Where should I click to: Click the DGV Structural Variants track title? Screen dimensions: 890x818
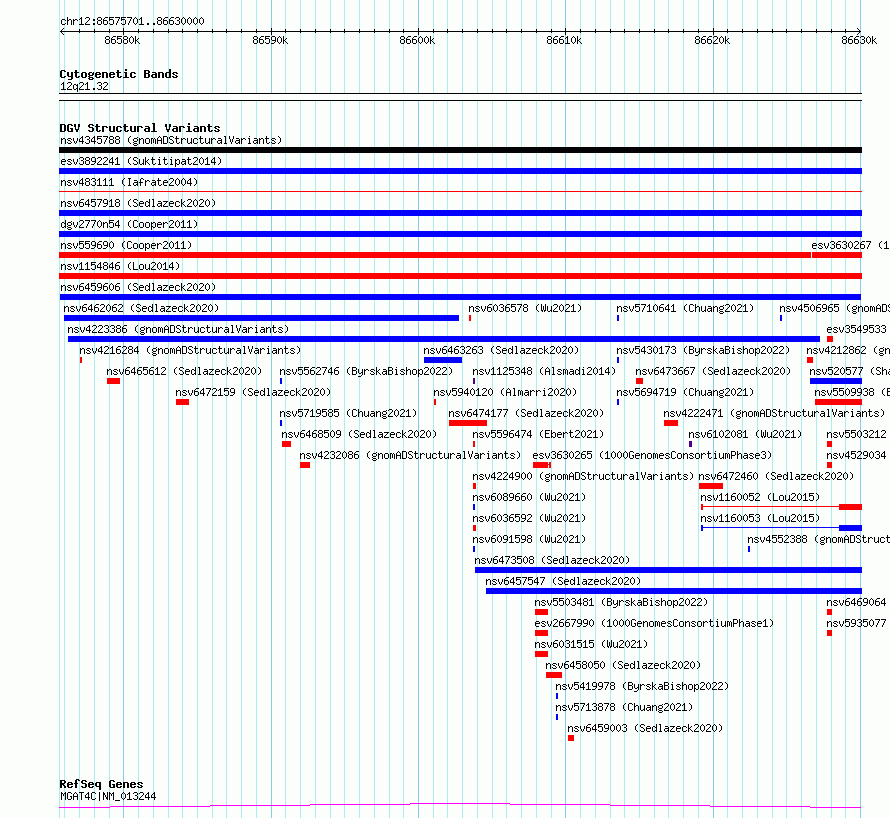140,128
